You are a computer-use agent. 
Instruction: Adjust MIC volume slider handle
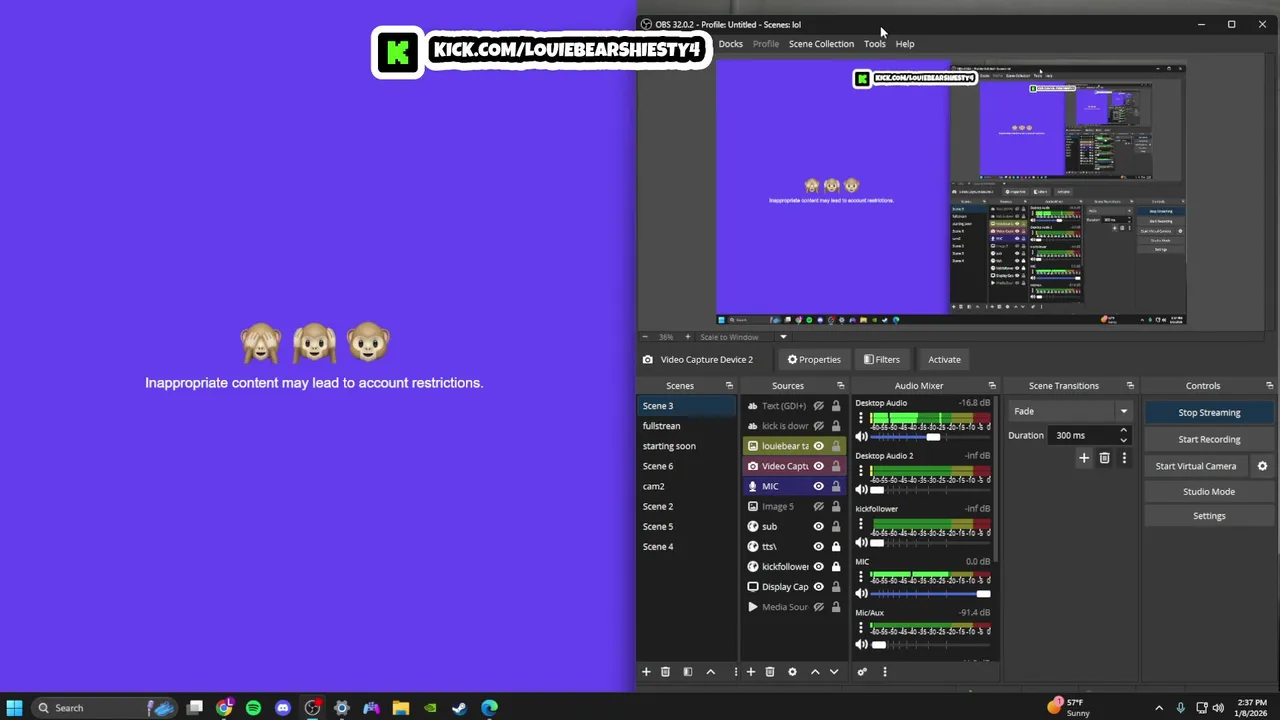984,594
